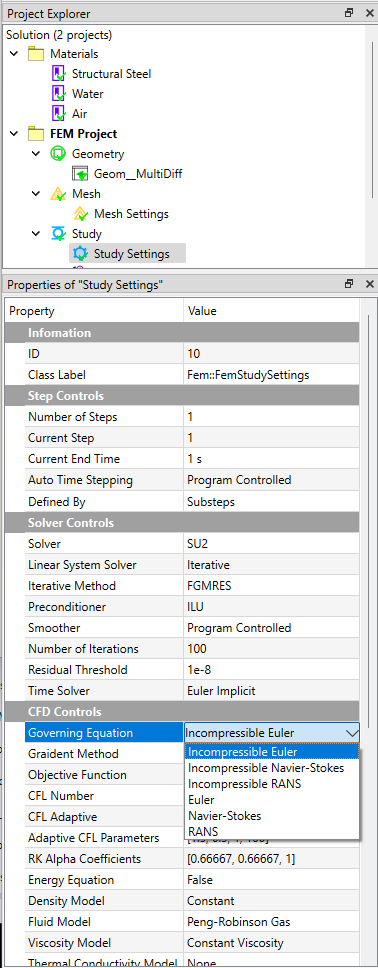Click the Study Settings gear icon
The width and height of the screenshot is (378, 968).
pos(80,254)
